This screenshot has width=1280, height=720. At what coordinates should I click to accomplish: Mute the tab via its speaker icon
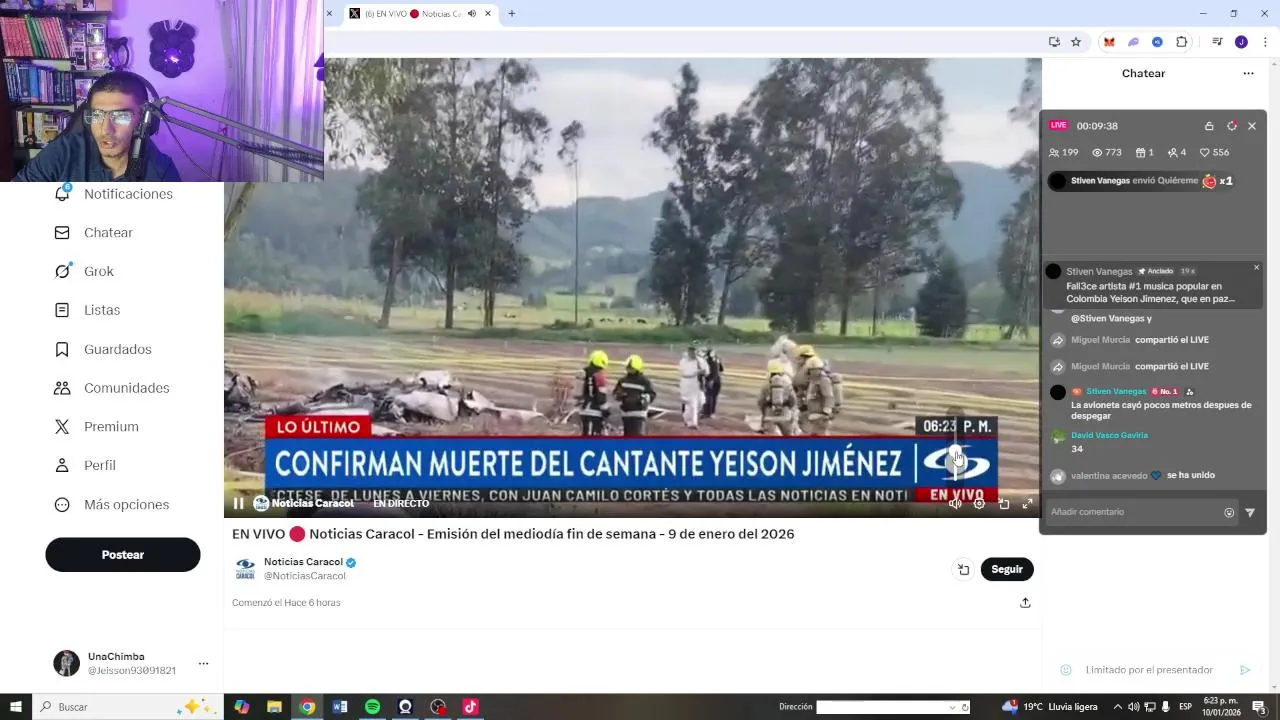[471, 14]
